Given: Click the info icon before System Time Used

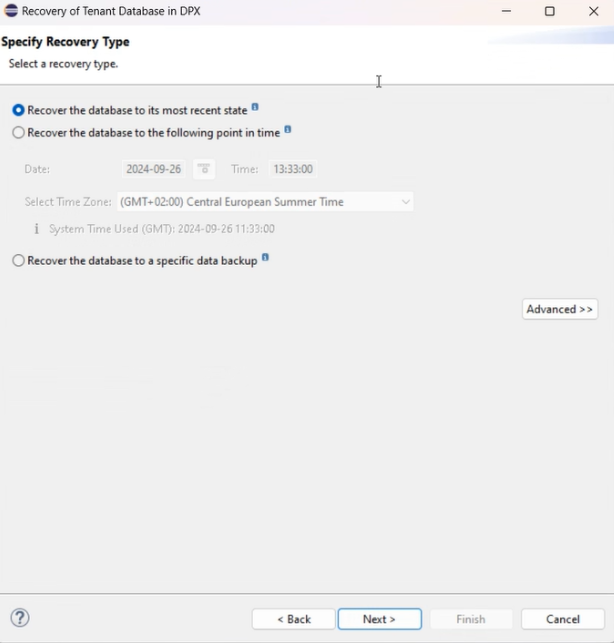Looking at the screenshot, I should [x=37, y=229].
